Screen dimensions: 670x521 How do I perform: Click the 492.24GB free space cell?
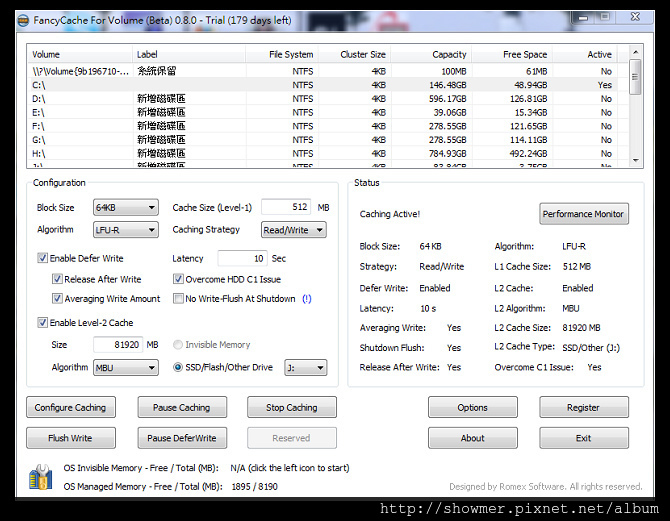[x=529, y=153]
